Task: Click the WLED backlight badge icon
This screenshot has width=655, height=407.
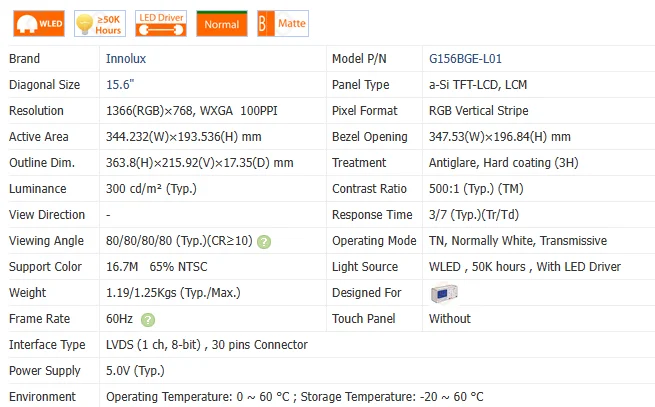Action: pyautogui.click(x=37, y=23)
